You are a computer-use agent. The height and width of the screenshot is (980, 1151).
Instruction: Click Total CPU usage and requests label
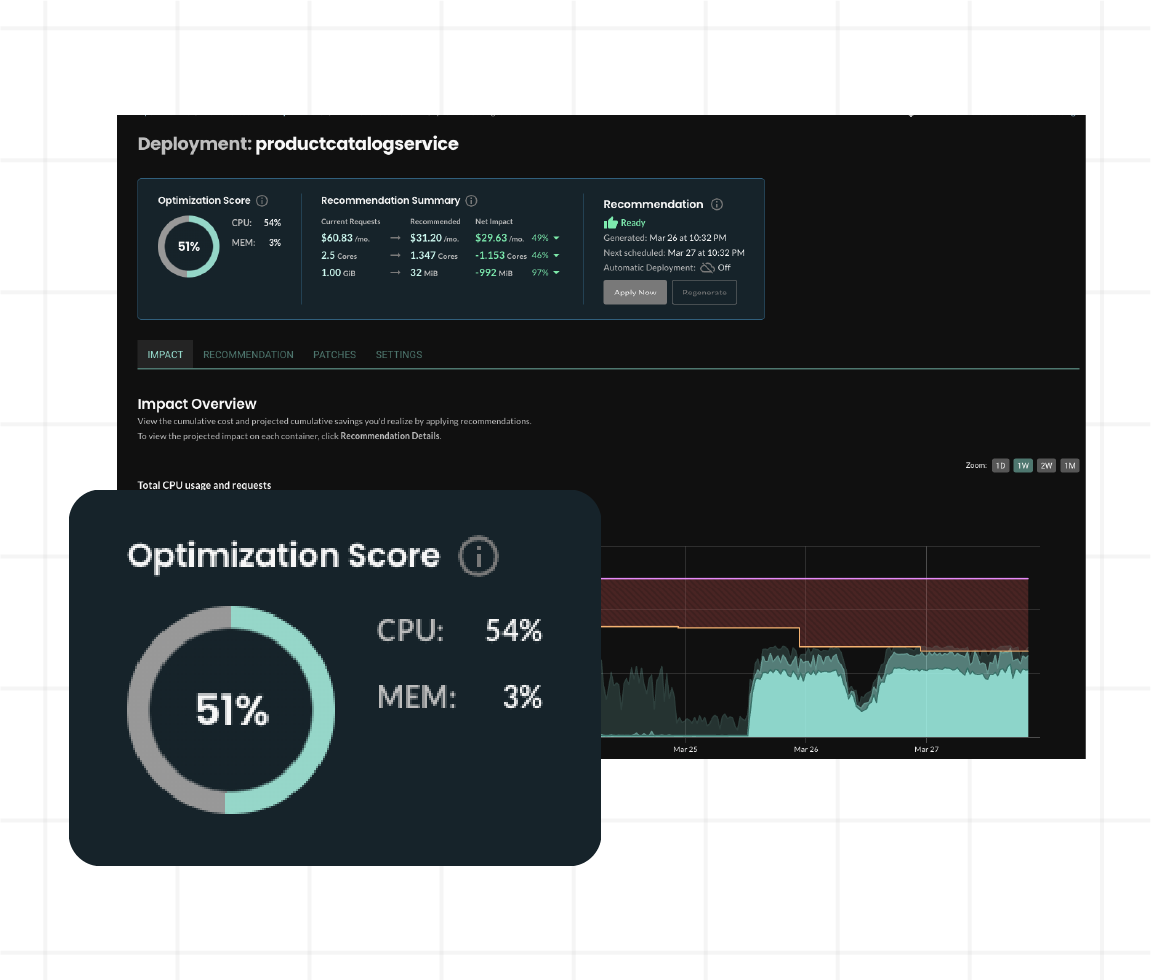[204, 485]
